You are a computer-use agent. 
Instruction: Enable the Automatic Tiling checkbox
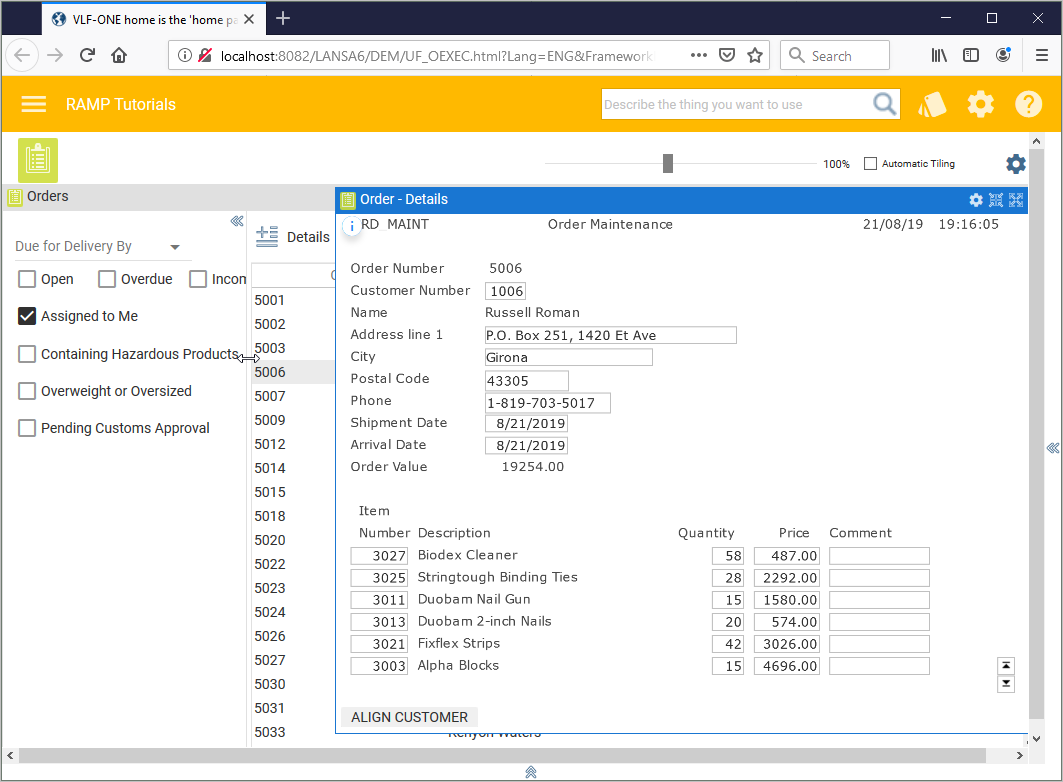pos(870,164)
